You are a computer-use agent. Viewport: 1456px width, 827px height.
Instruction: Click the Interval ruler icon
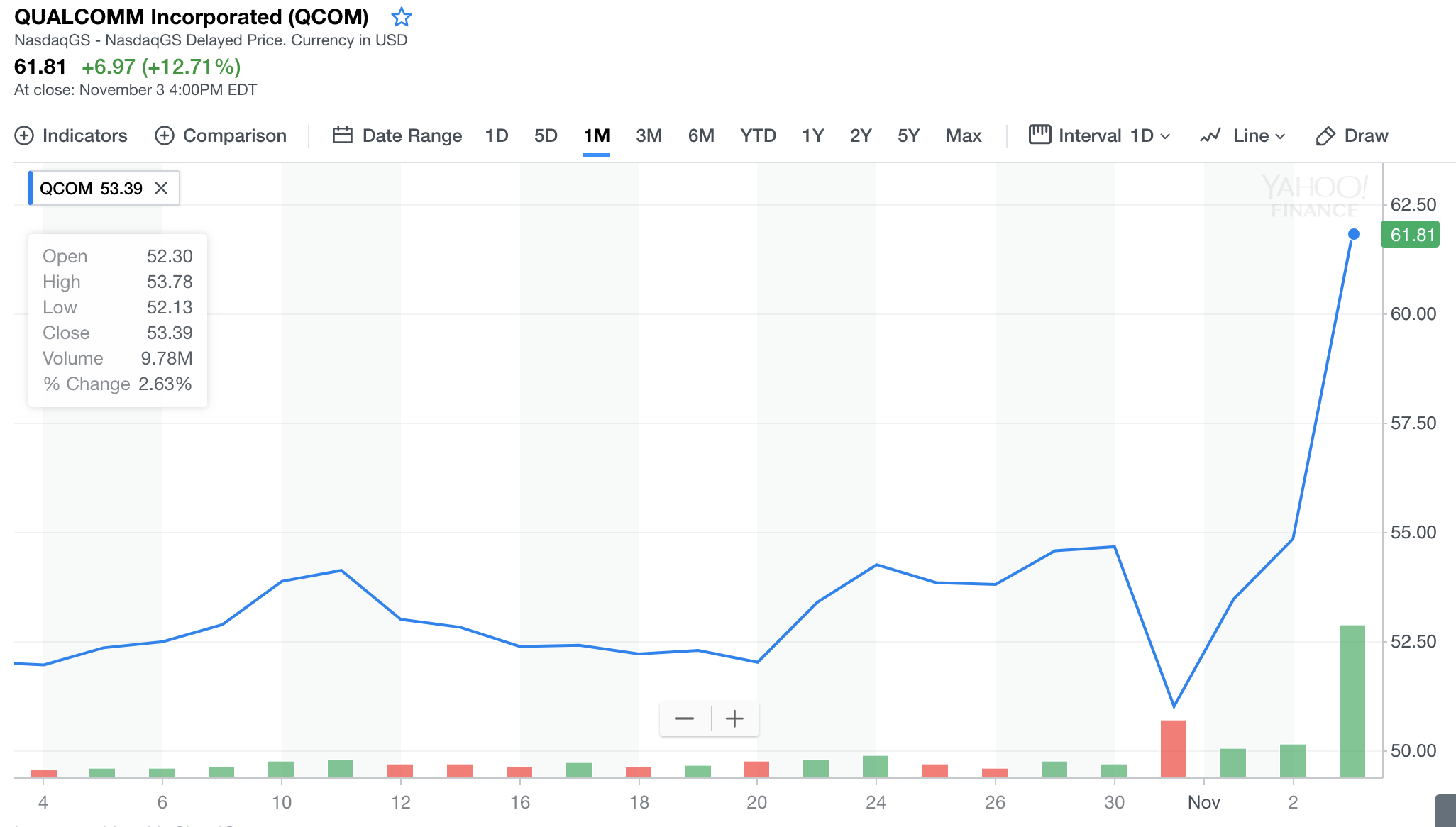tap(1039, 134)
